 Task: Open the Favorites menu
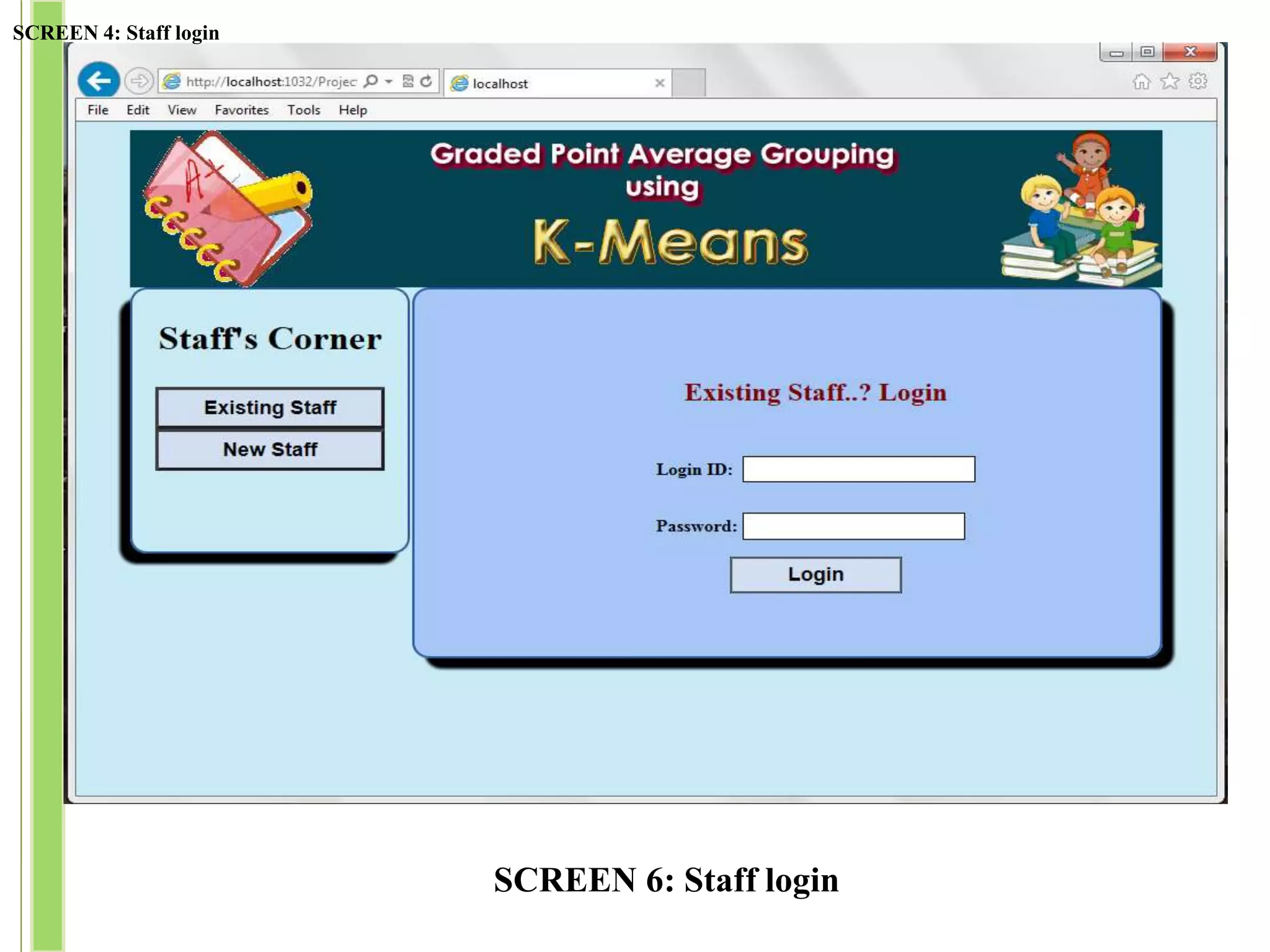pos(242,110)
